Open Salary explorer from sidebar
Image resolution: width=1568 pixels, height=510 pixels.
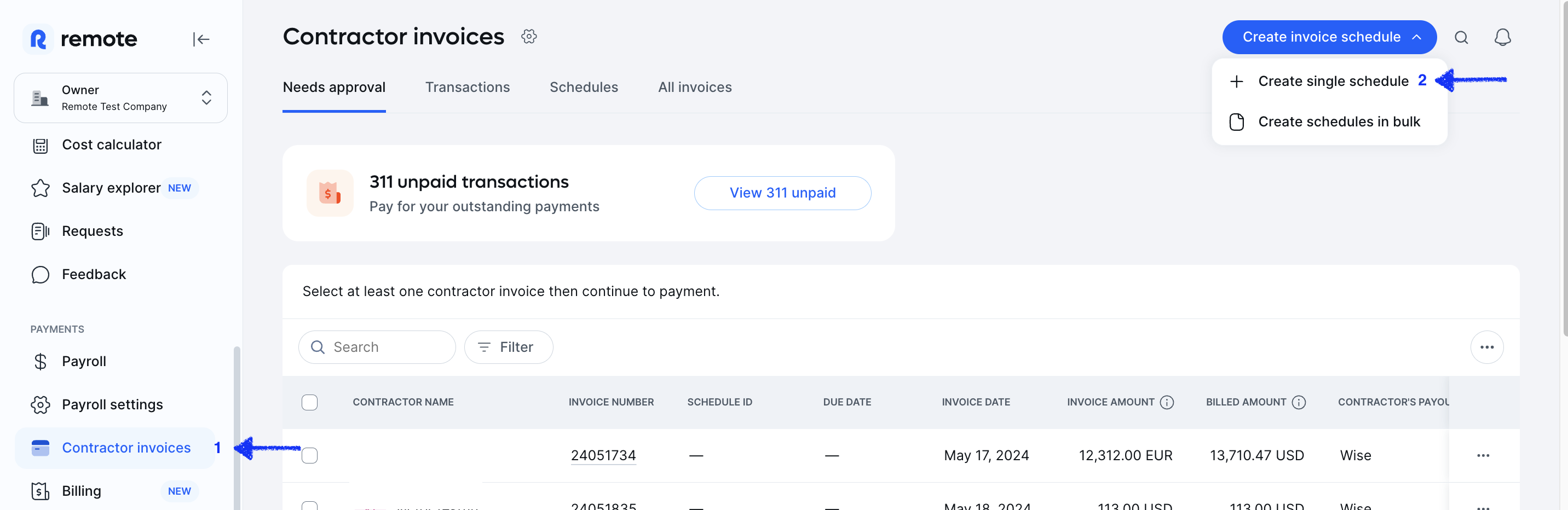(x=110, y=188)
